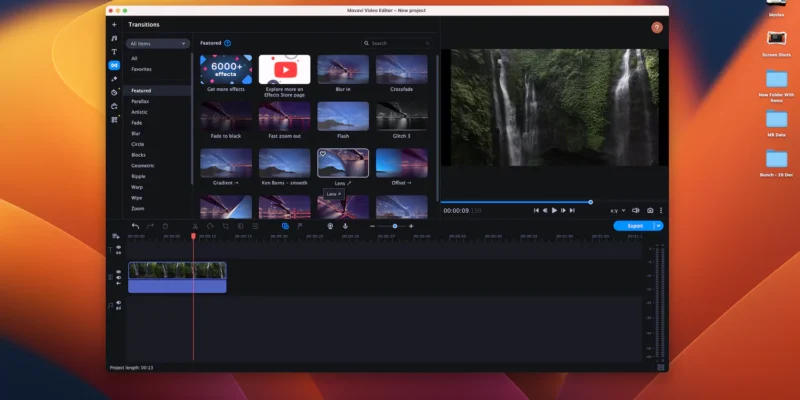Select the waterfall clip on timeline

coord(177,278)
